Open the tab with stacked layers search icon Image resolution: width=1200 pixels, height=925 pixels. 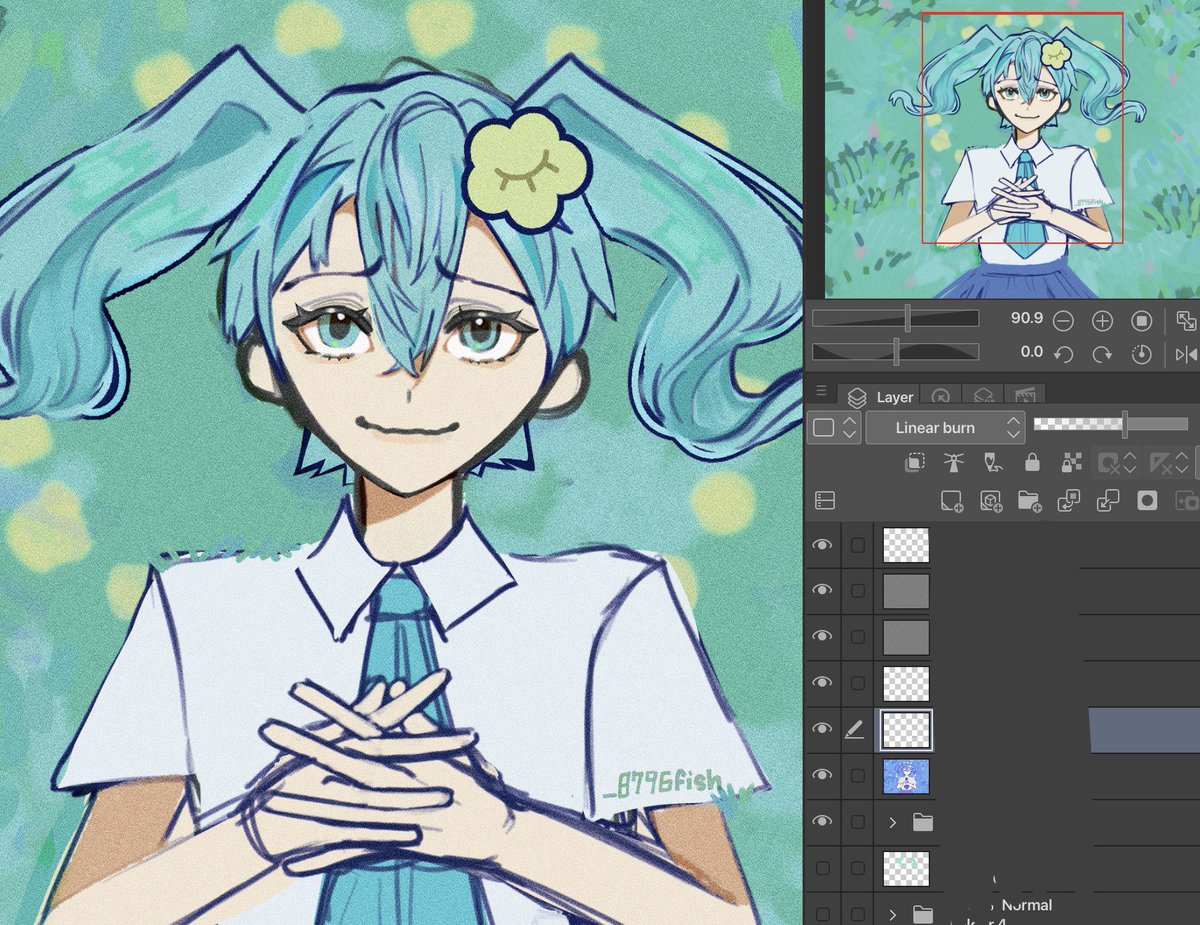[x=983, y=397]
